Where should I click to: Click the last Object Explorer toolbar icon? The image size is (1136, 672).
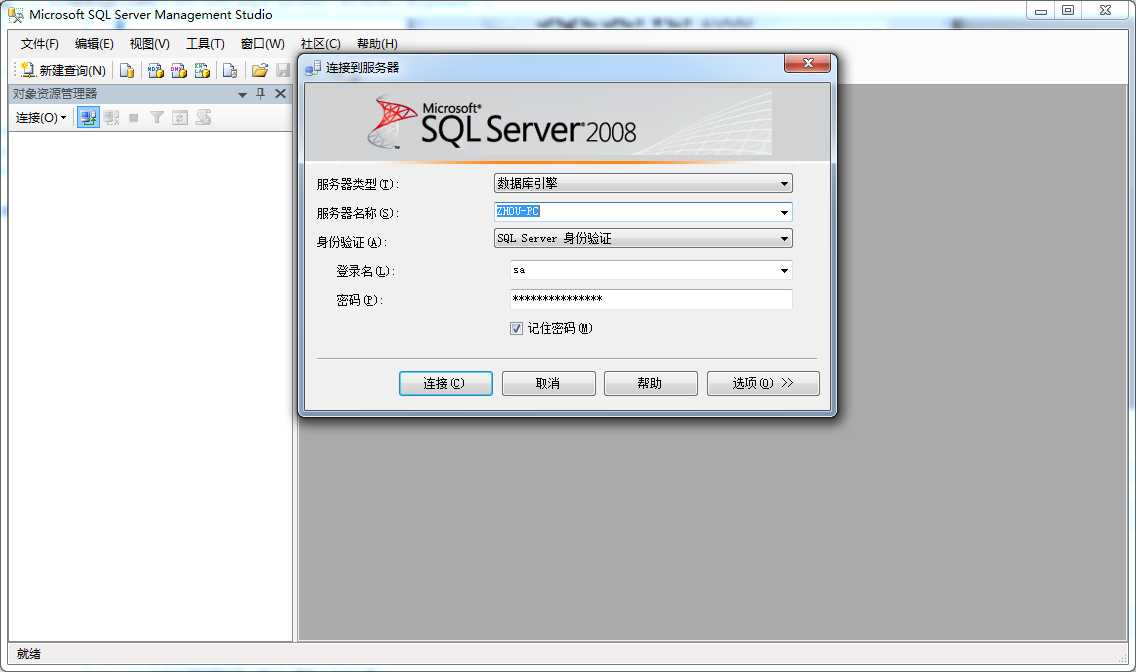click(x=203, y=117)
